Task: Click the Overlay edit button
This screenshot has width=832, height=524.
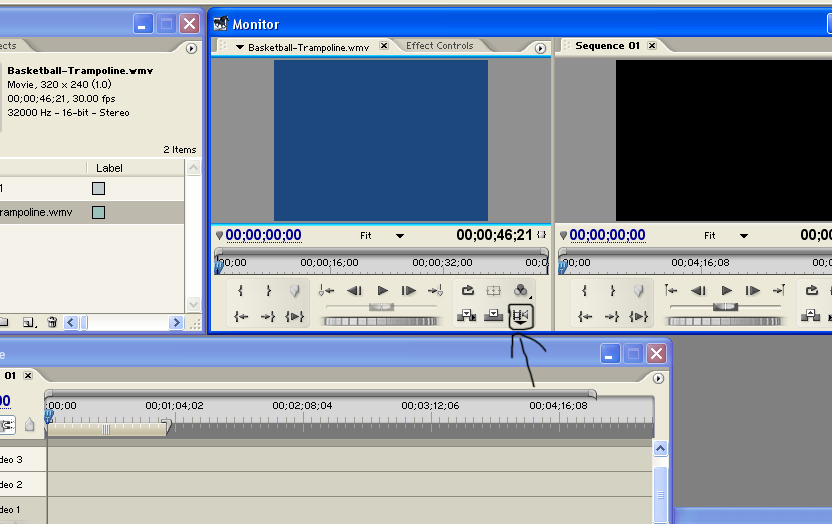Action: [493, 316]
